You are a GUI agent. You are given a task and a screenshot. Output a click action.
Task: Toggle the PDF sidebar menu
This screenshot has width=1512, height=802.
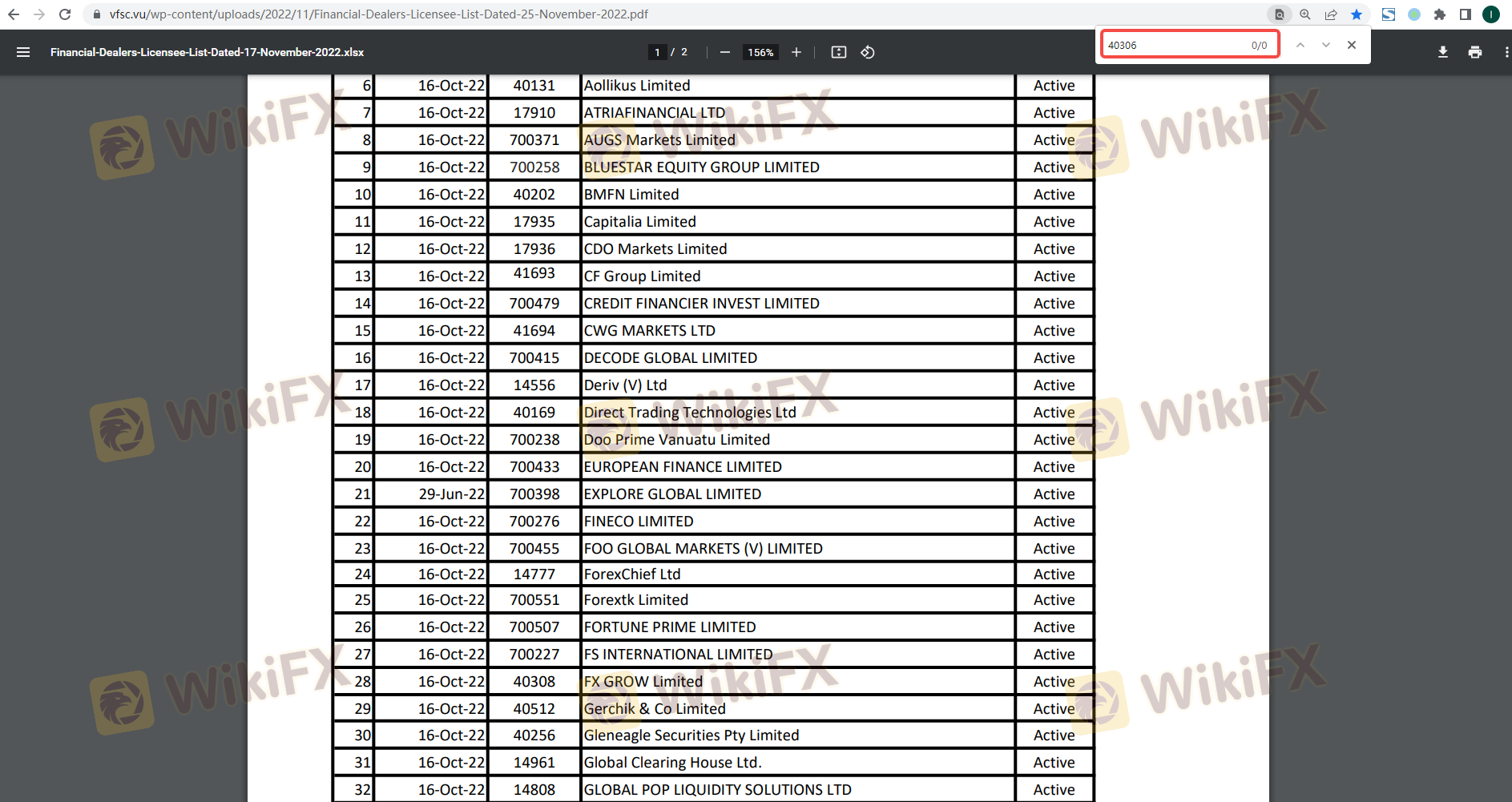[x=23, y=52]
